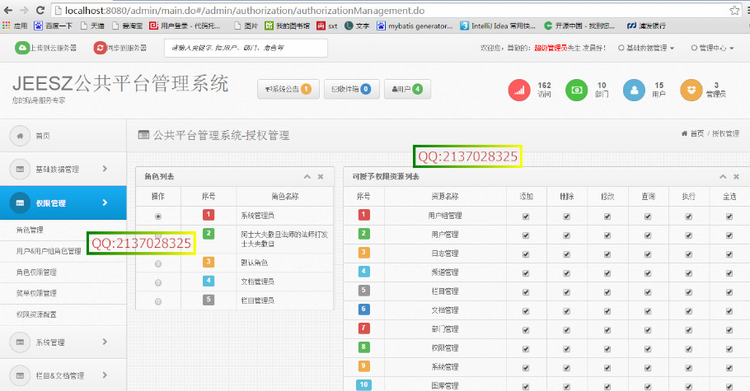The height and width of the screenshot is (391, 750).
Task: Reload the page with the refresh icon
Action: pos(40,10)
